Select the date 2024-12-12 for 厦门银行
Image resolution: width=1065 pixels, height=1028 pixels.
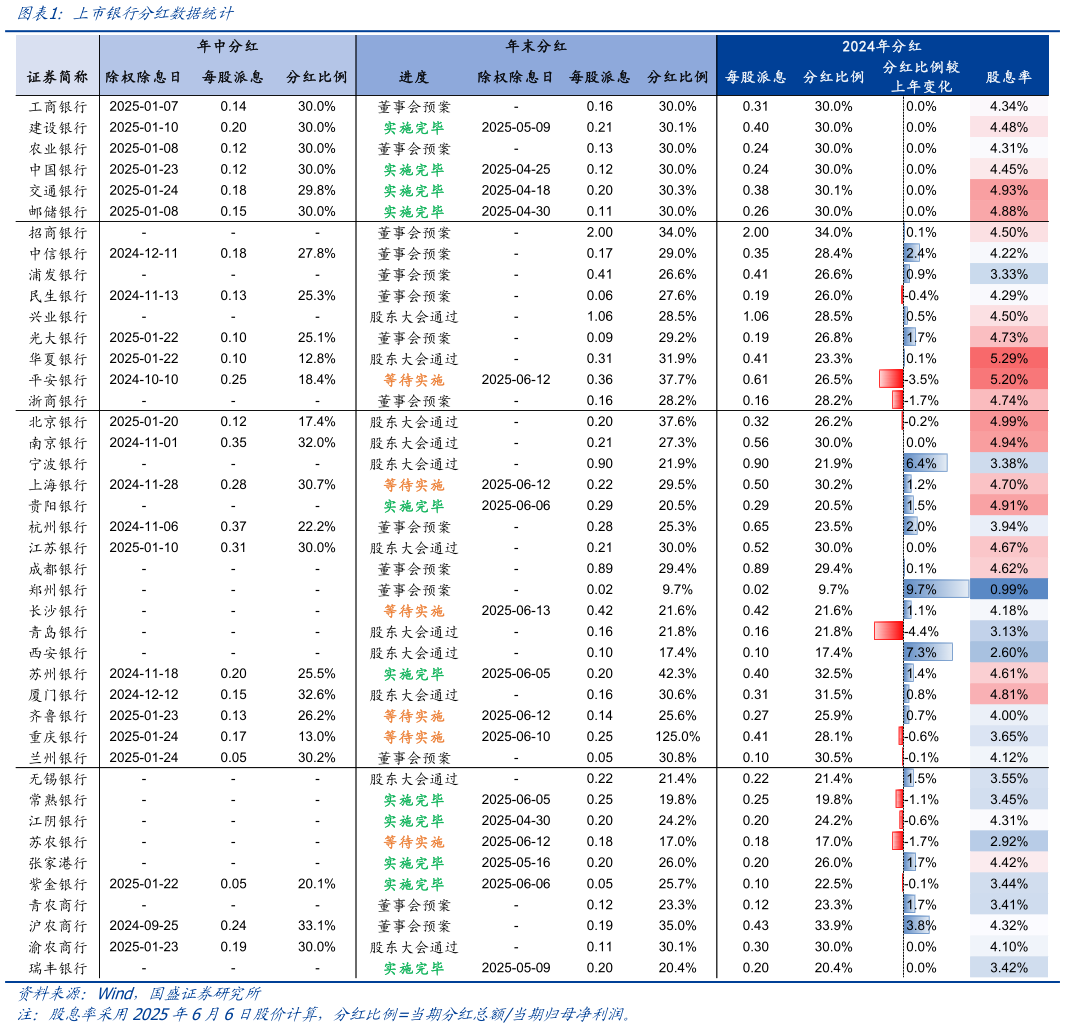143,695
